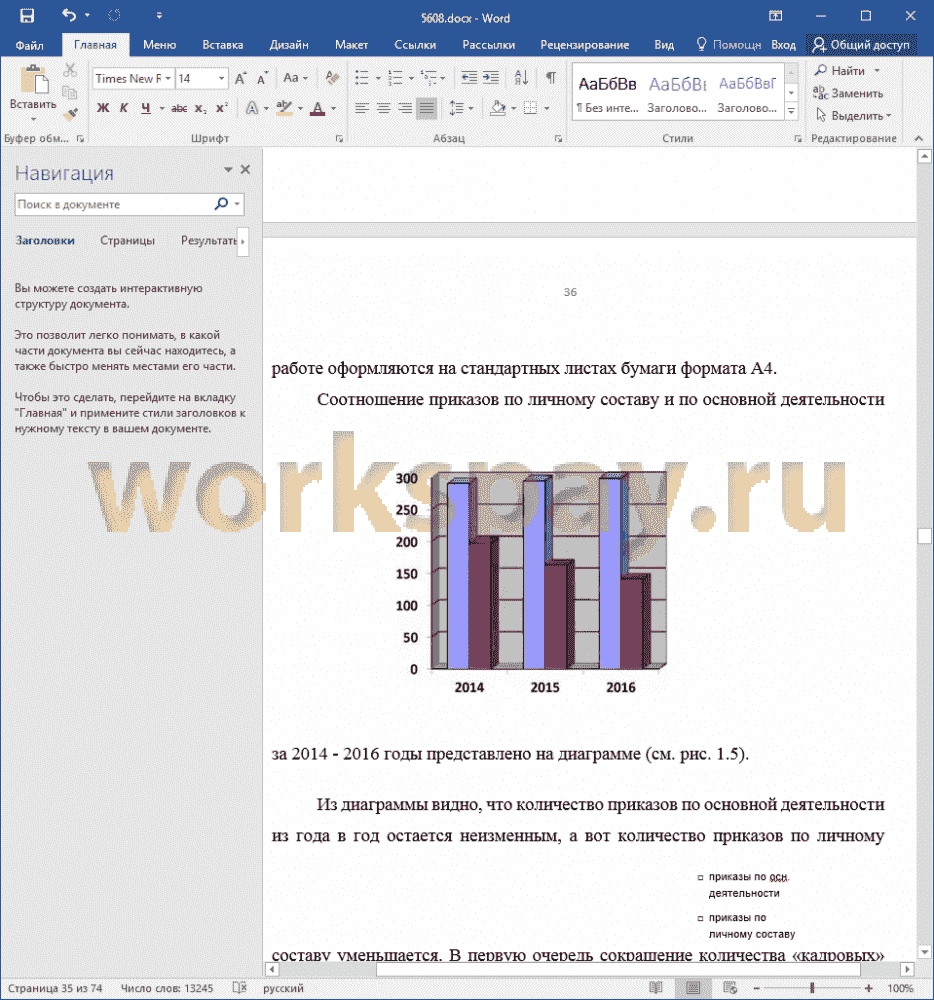
Task: Open the font name dropdown
Action: tap(168, 78)
